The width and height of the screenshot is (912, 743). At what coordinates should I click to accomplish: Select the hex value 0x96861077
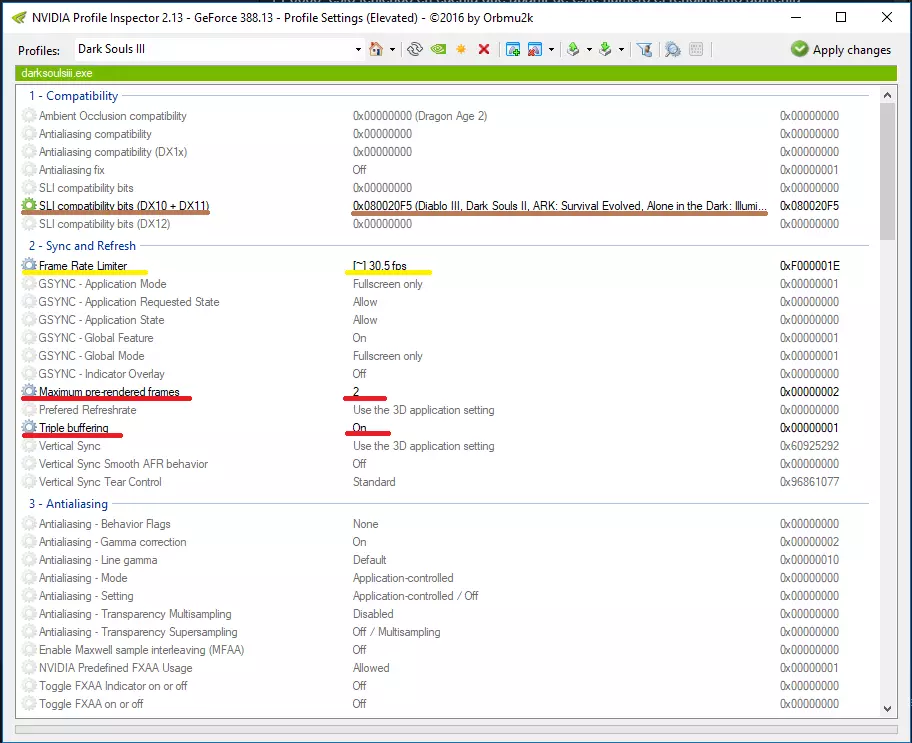coord(810,482)
